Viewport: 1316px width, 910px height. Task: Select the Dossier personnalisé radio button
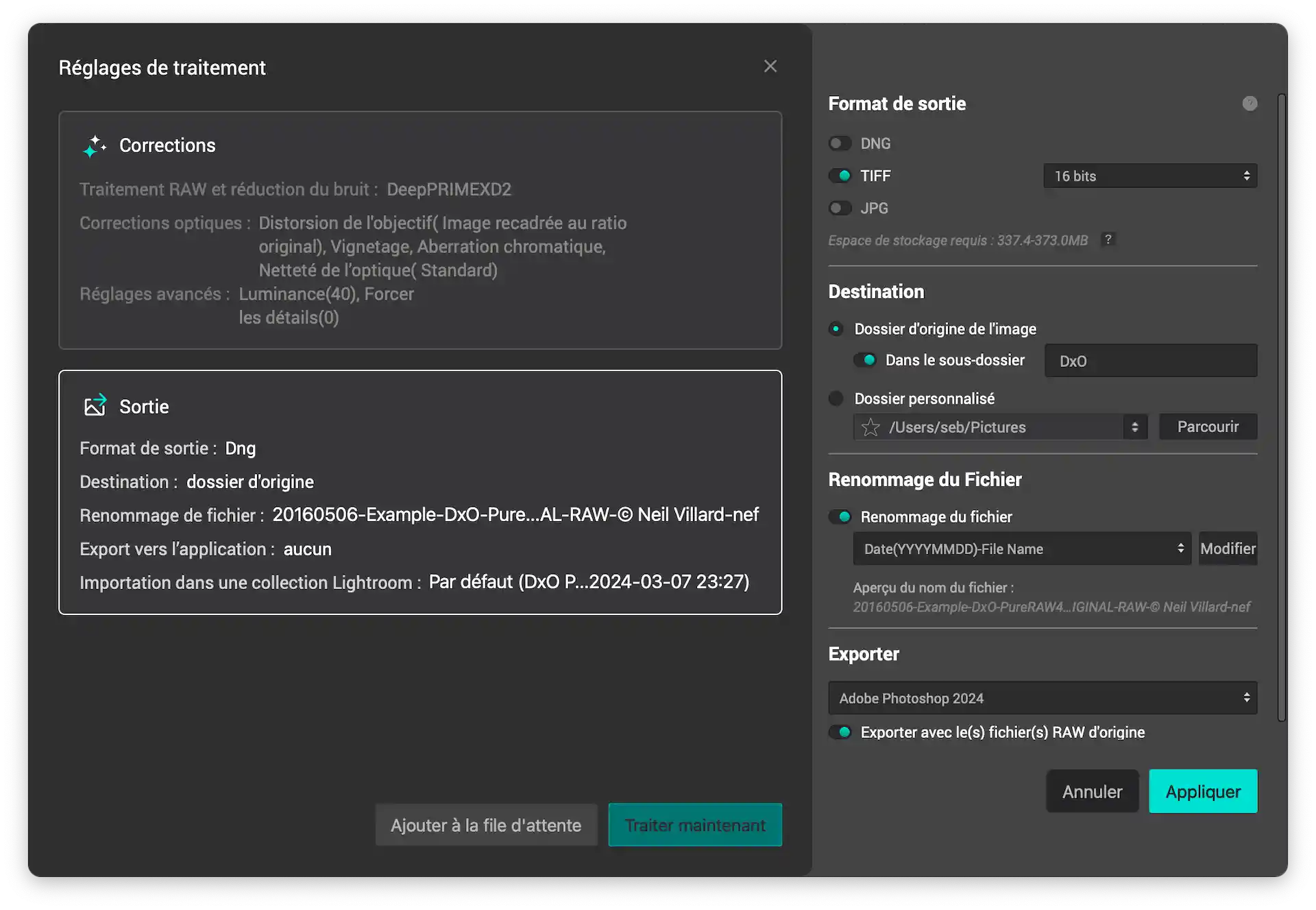click(836, 398)
